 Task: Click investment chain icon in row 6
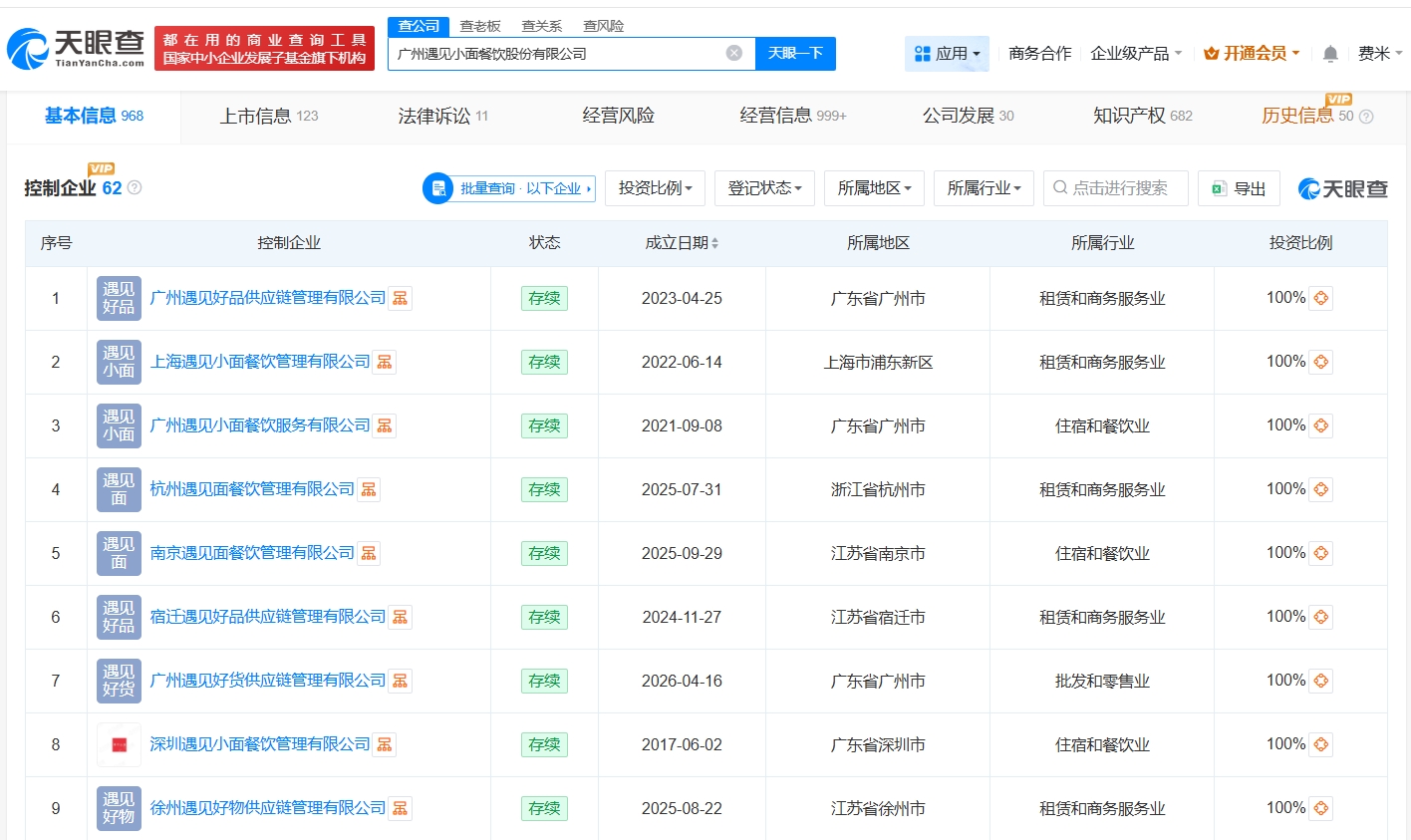click(x=1321, y=617)
